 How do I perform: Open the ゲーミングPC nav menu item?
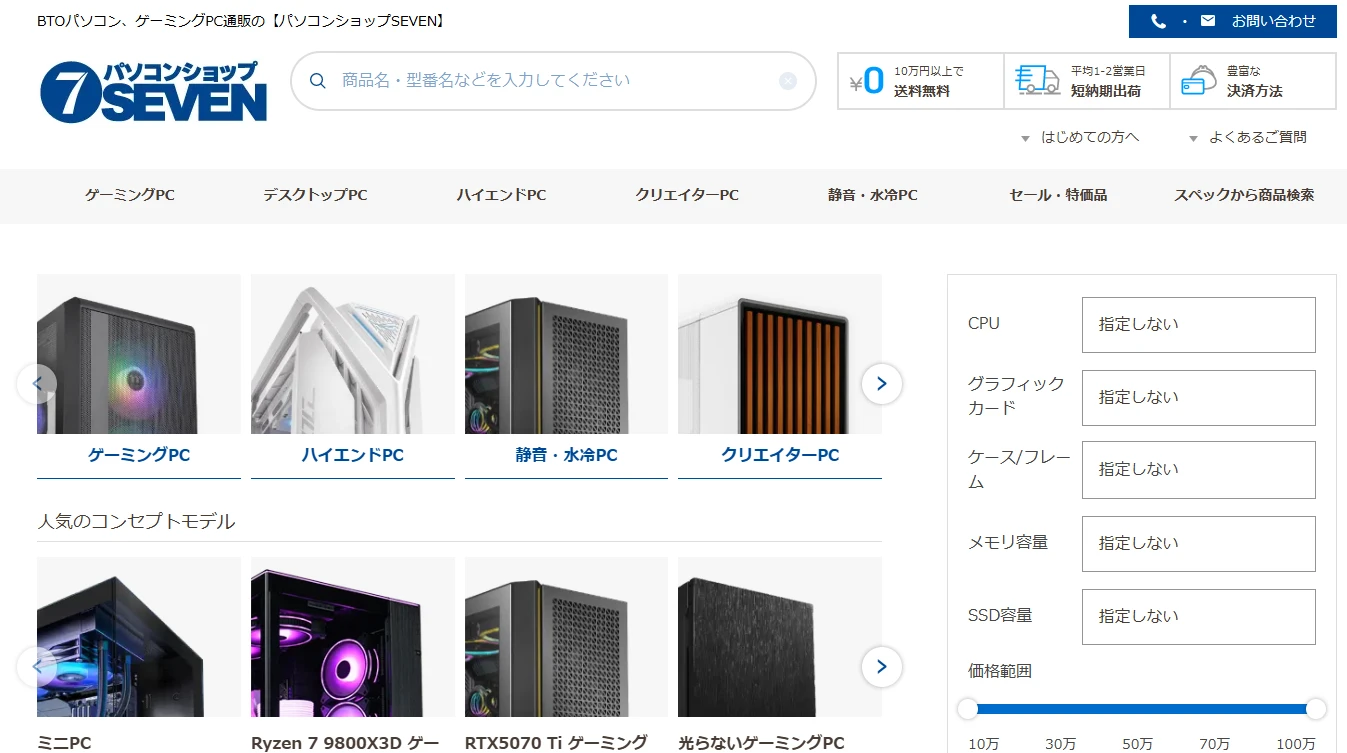(130, 195)
